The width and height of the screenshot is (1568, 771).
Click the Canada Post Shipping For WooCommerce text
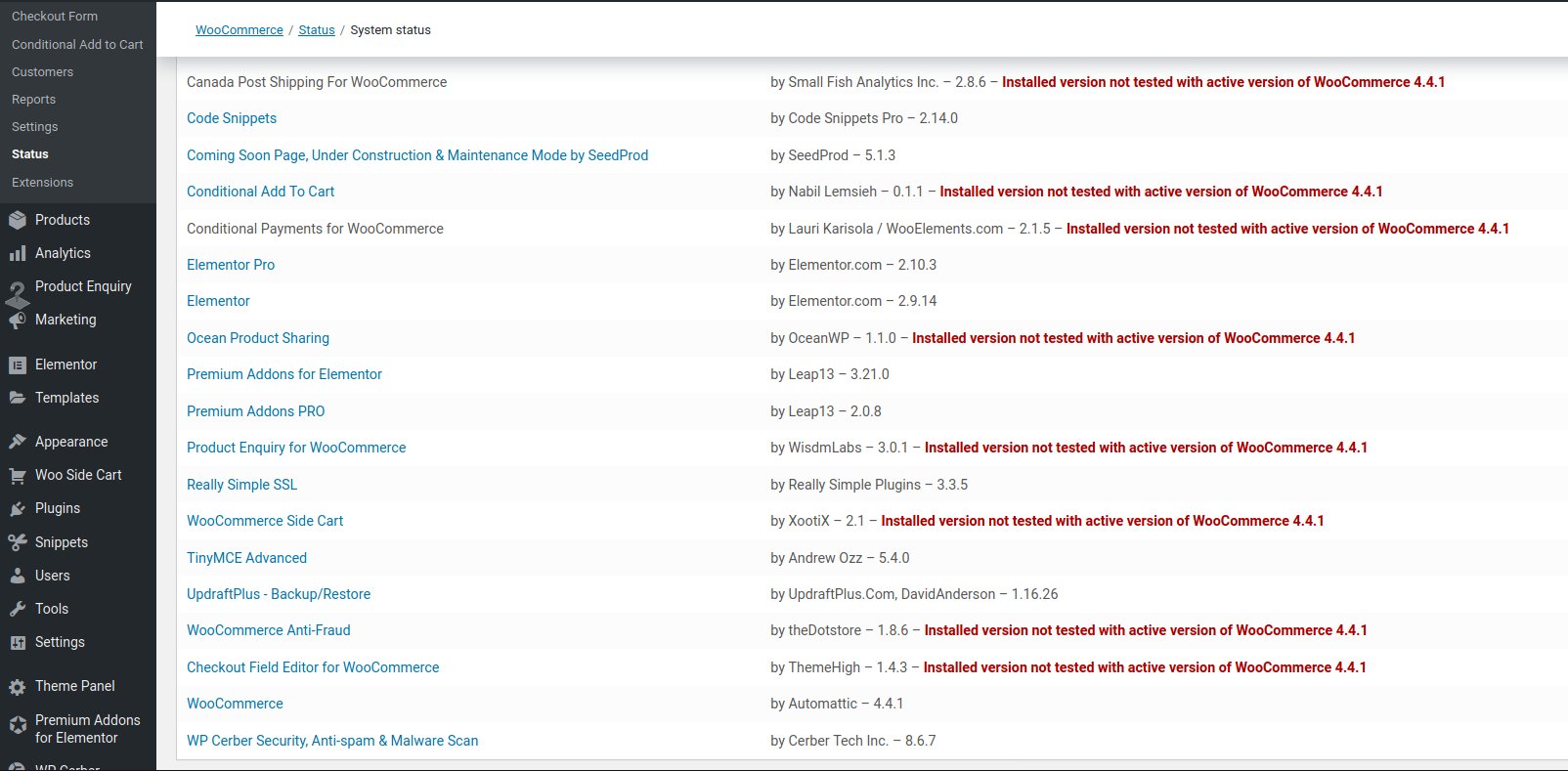coord(317,82)
